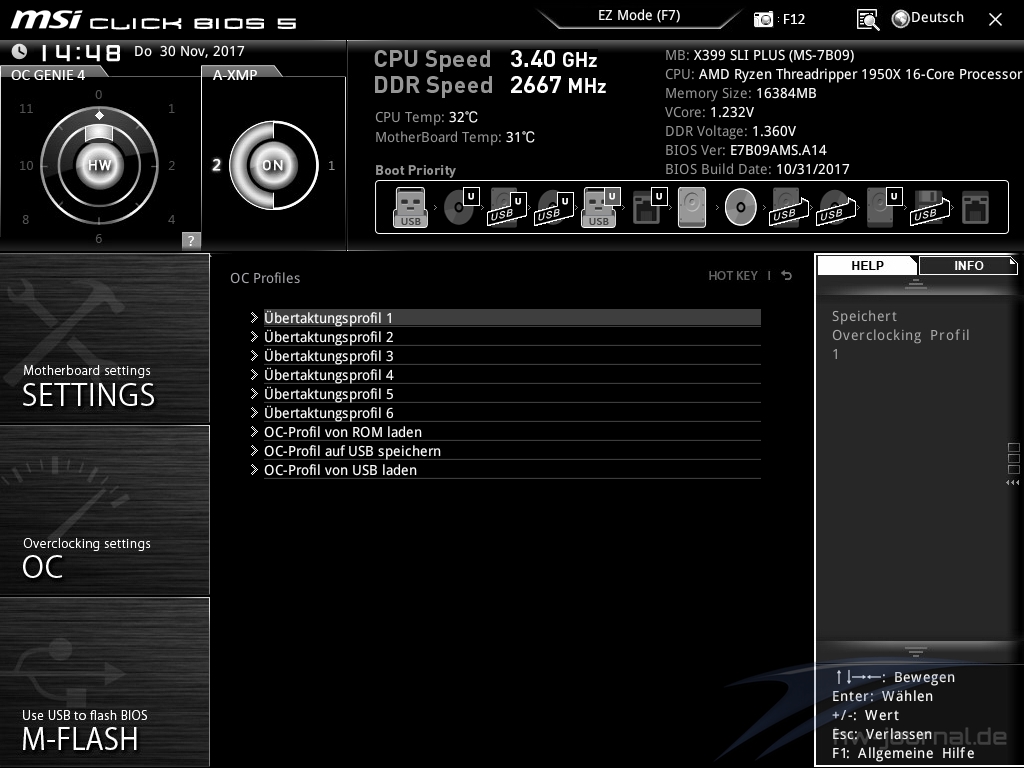Screen dimensions: 1024x768
Task: Toggle the OC Genie 4 HW button
Action: click(x=99, y=165)
